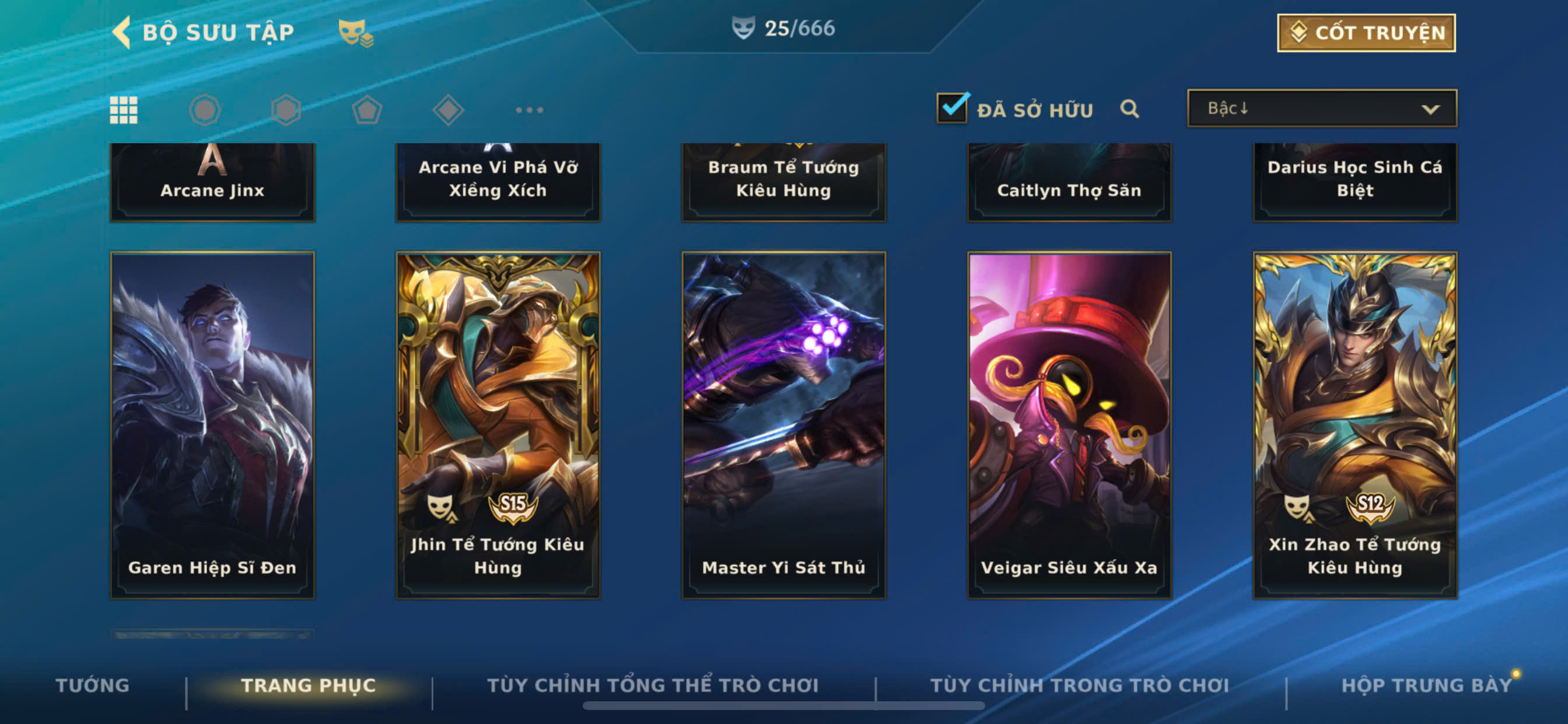Select the all-skins grid filter icon
This screenshot has height=724, width=1568.
[124, 110]
